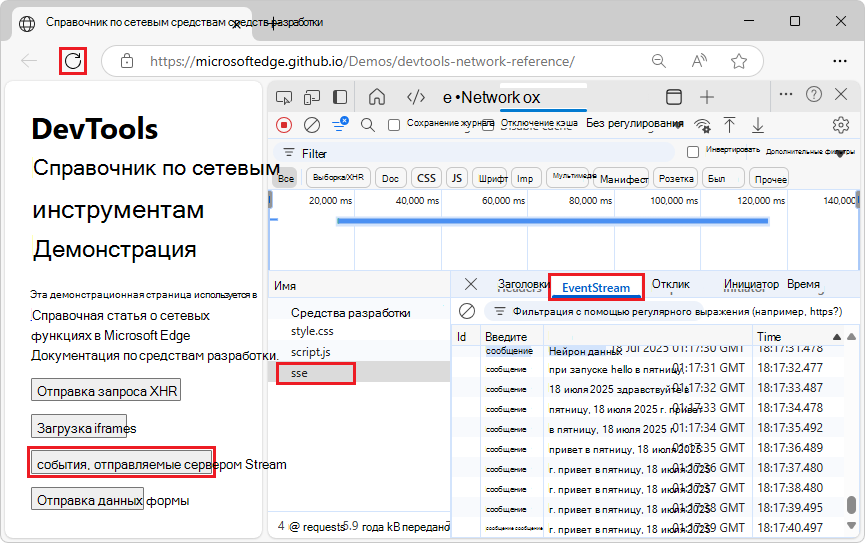Toggle the Quick View drawer icon
Viewport: 865px width, 543px height.
(674, 97)
